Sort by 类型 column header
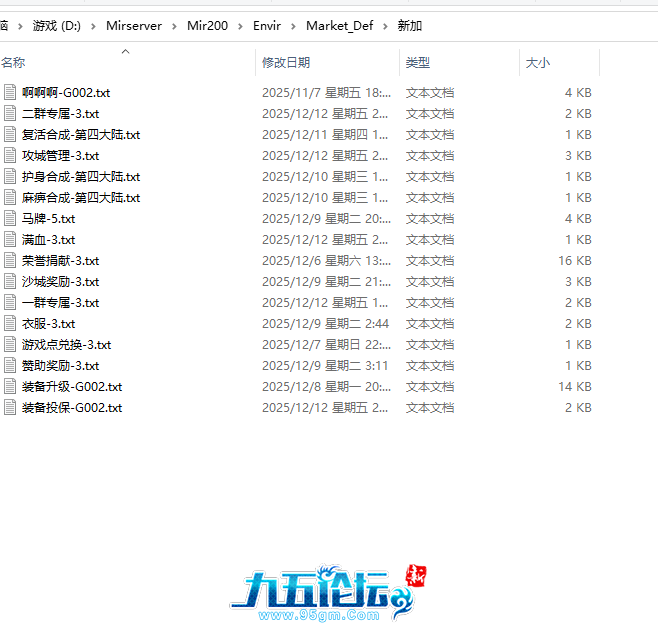Viewport: 658px width, 628px height. coord(418,63)
